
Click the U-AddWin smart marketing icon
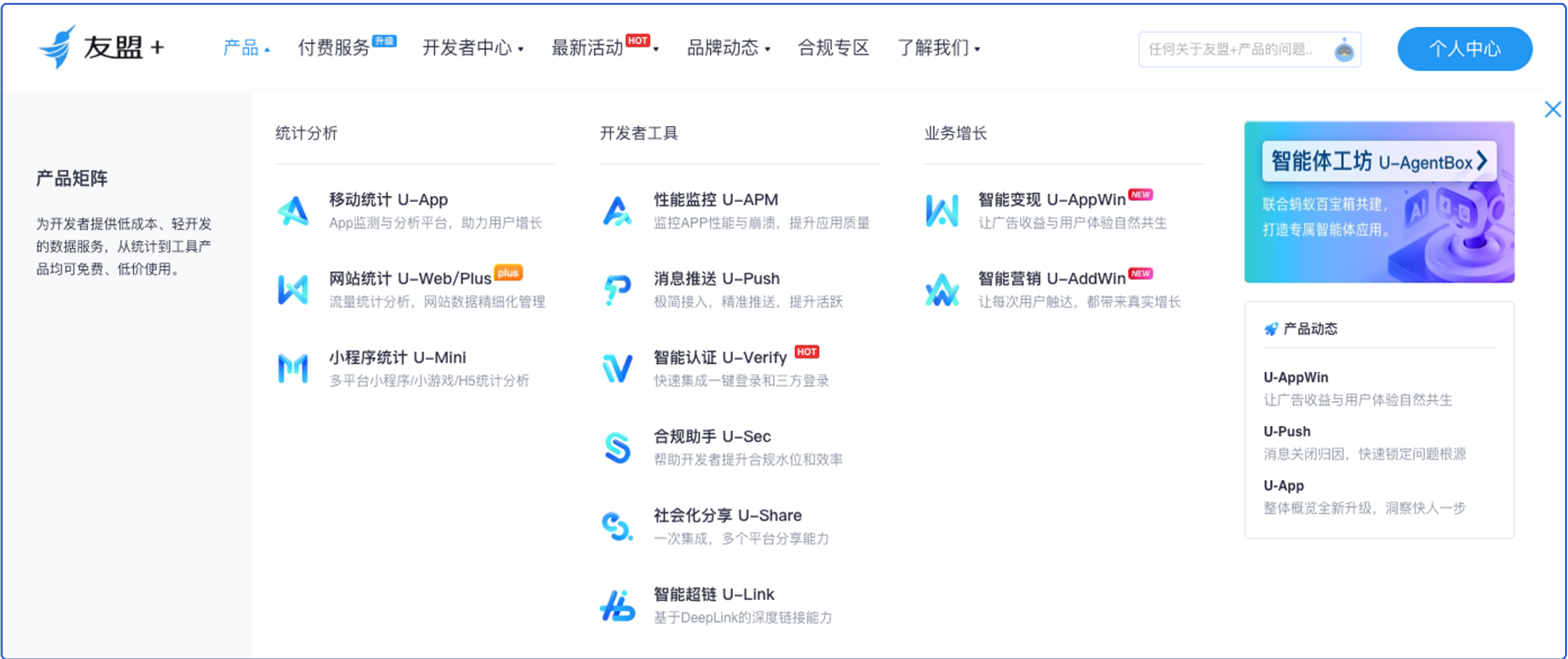click(942, 289)
